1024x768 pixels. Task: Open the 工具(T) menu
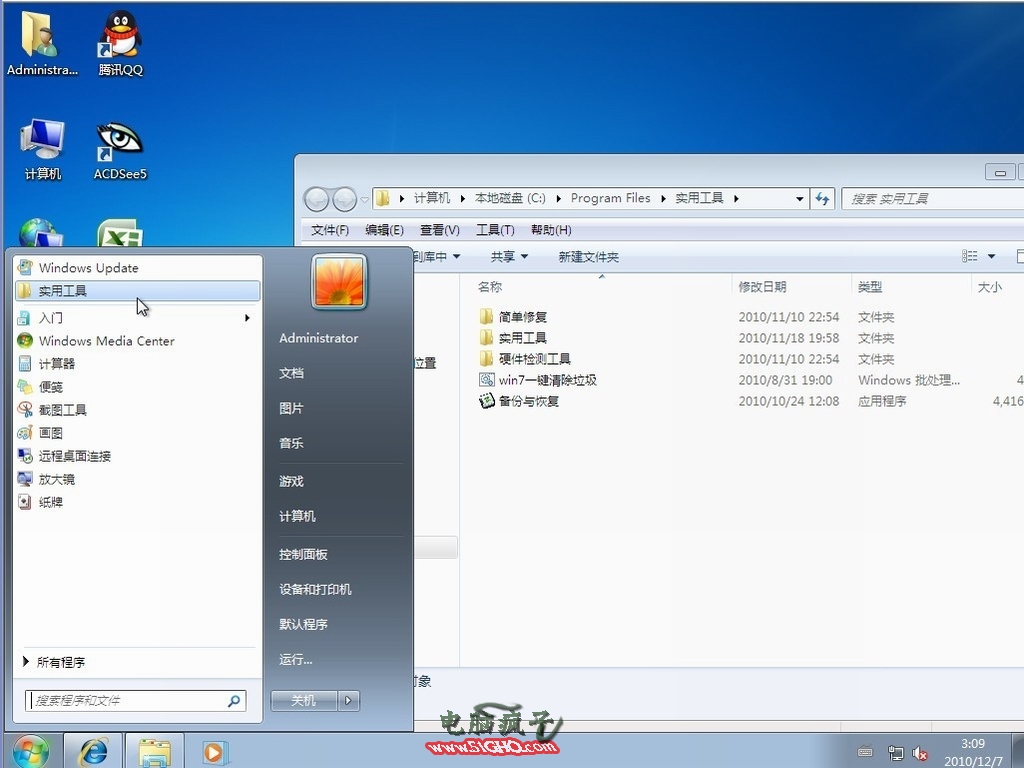(495, 230)
